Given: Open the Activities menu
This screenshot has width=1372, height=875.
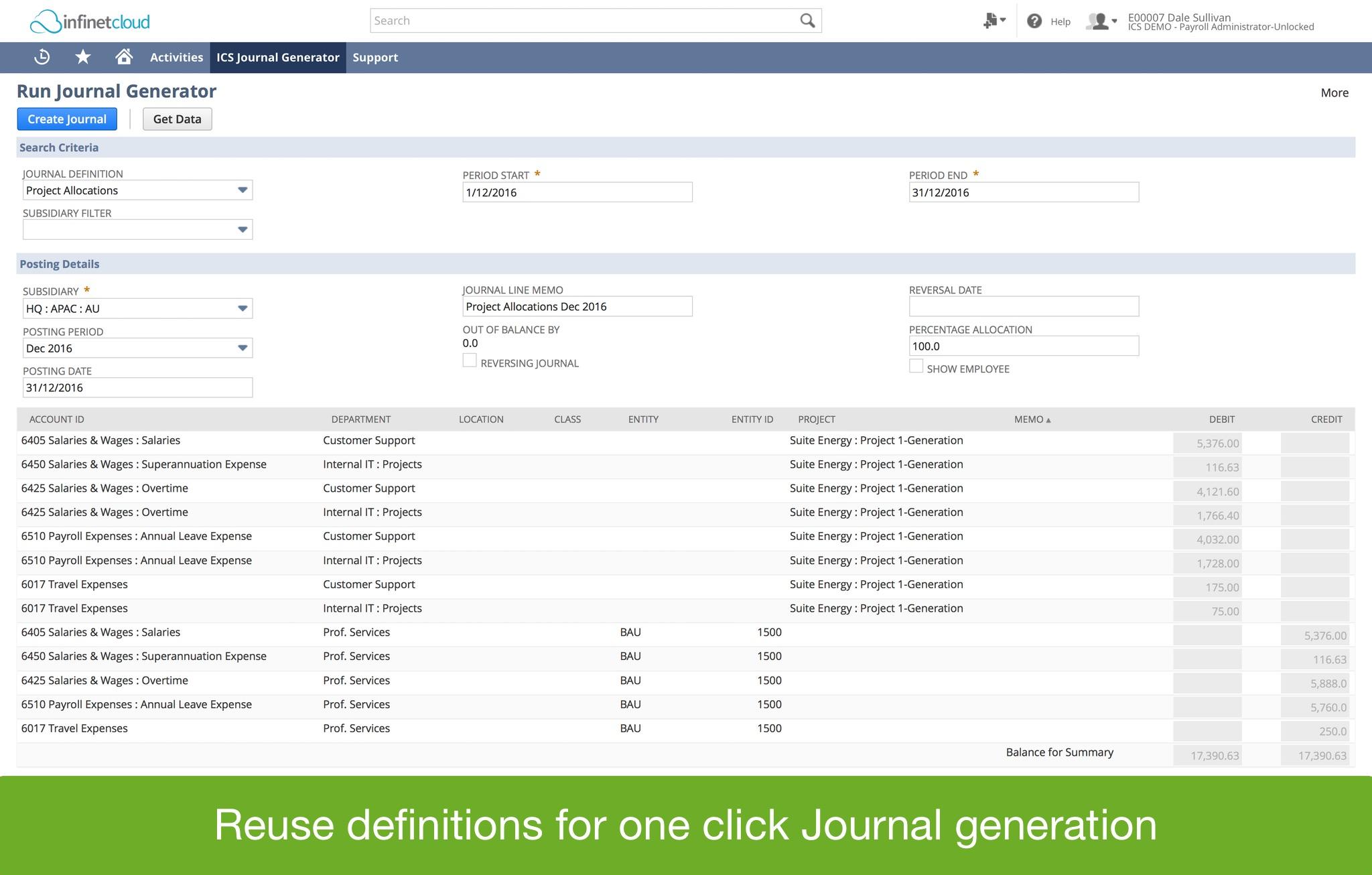Looking at the screenshot, I should [x=176, y=58].
